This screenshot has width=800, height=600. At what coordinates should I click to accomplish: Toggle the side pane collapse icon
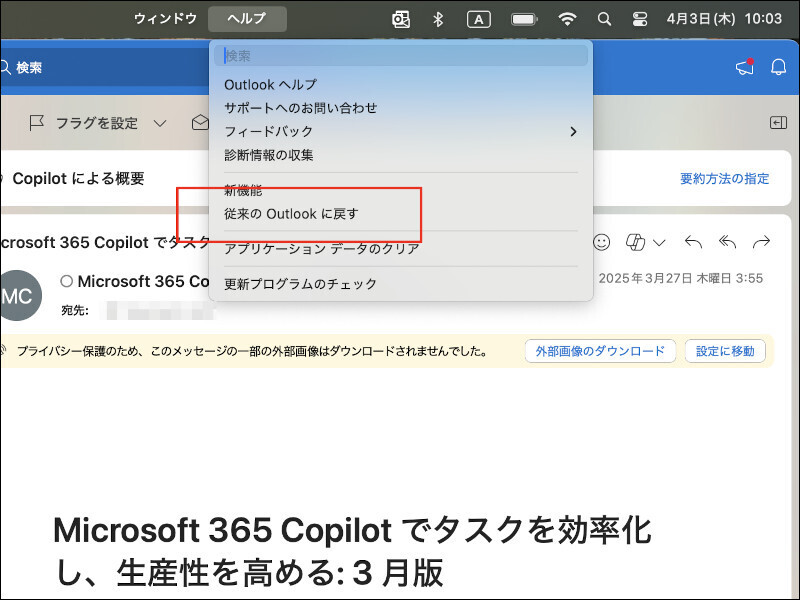[x=778, y=122]
